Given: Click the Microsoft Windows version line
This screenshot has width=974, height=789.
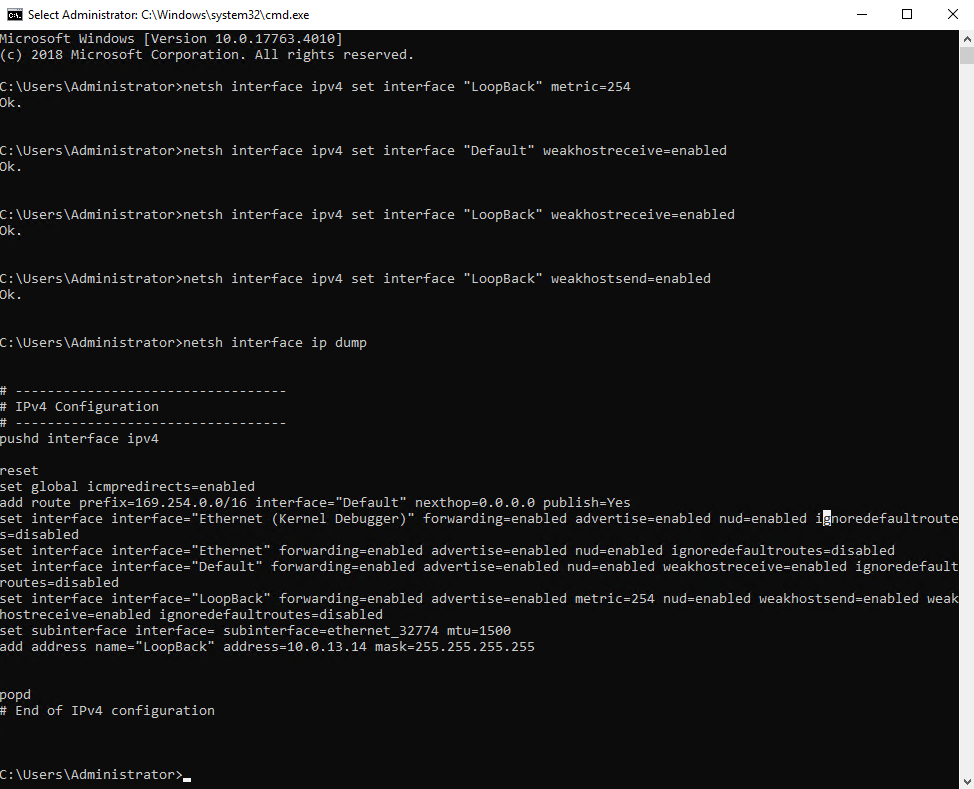Looking at the screenshot, I should pos(170,38).
